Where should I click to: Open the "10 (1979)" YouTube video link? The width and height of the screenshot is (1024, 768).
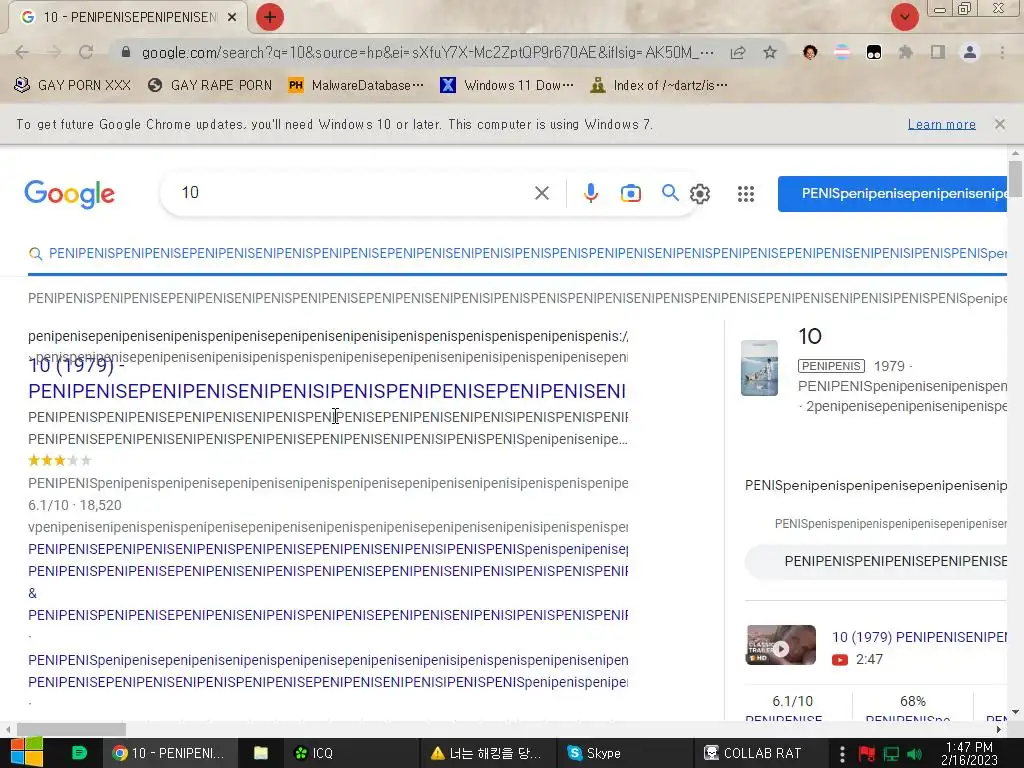coord(919,637)
